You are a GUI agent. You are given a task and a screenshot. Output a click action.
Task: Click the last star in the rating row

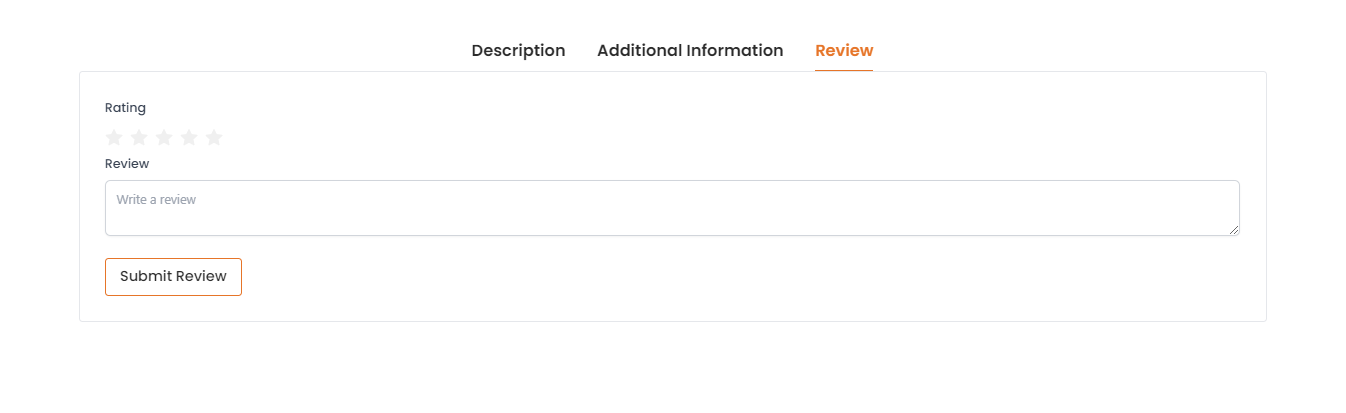point(214,138)
